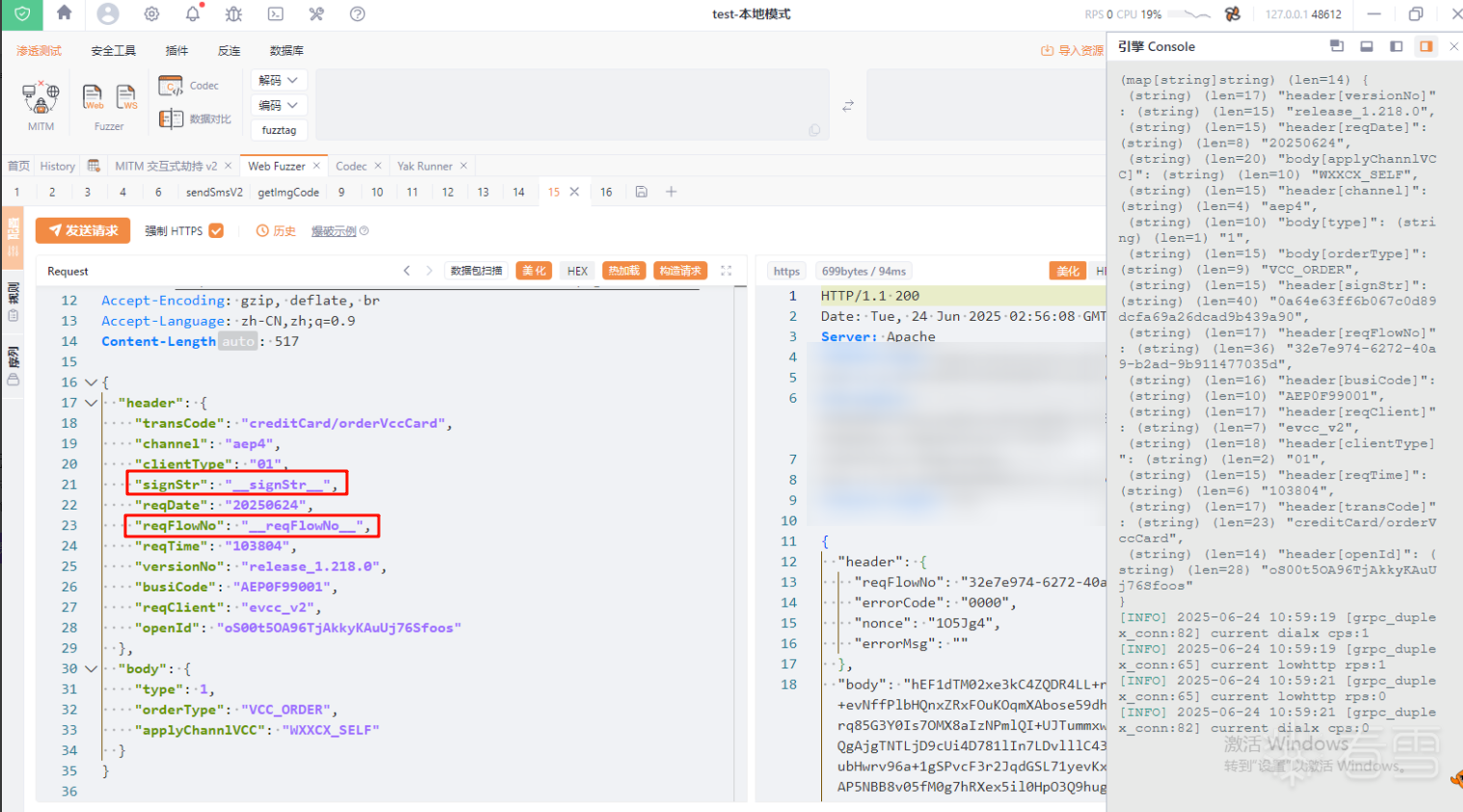Click the bug report icon
Screen dimensions: 1463x812
pos(234,13)
